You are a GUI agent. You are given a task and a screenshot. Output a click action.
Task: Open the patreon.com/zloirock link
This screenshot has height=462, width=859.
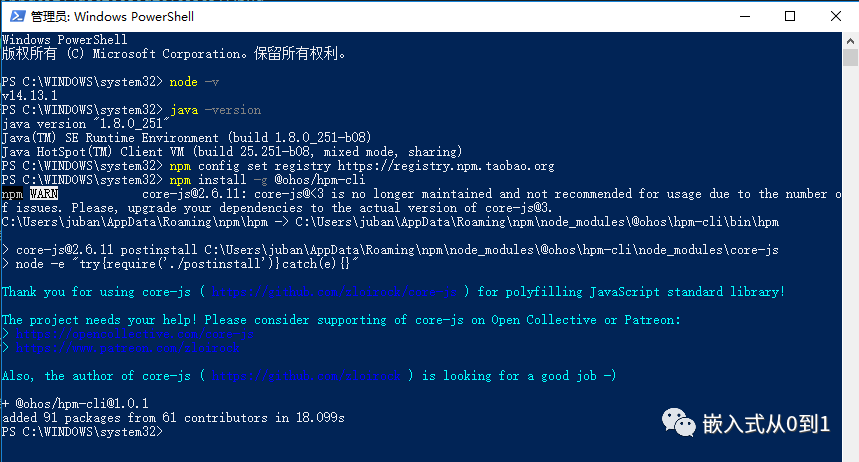coord(127,348)
